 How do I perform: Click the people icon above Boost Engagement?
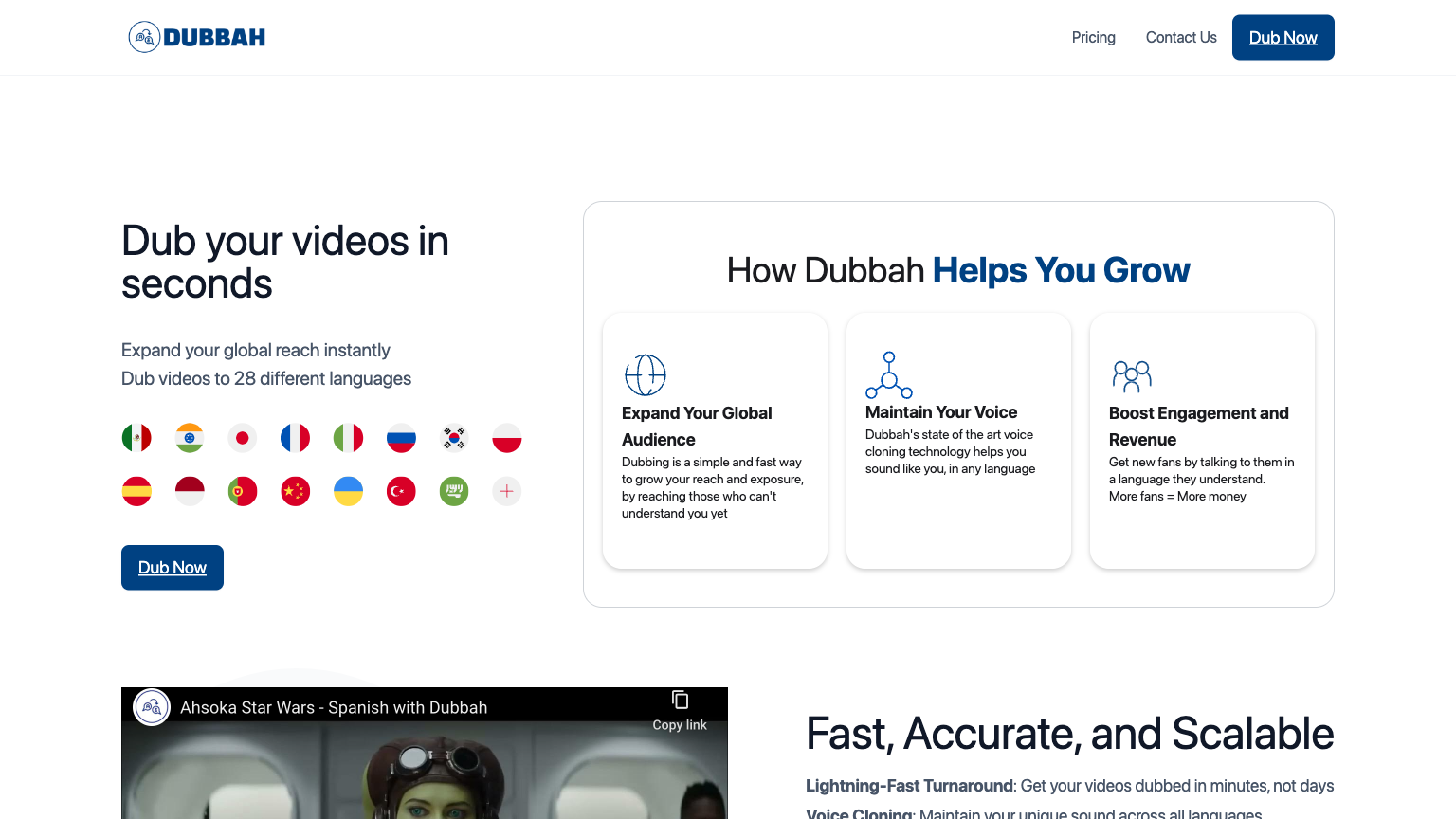click(x=1132, y=375)
